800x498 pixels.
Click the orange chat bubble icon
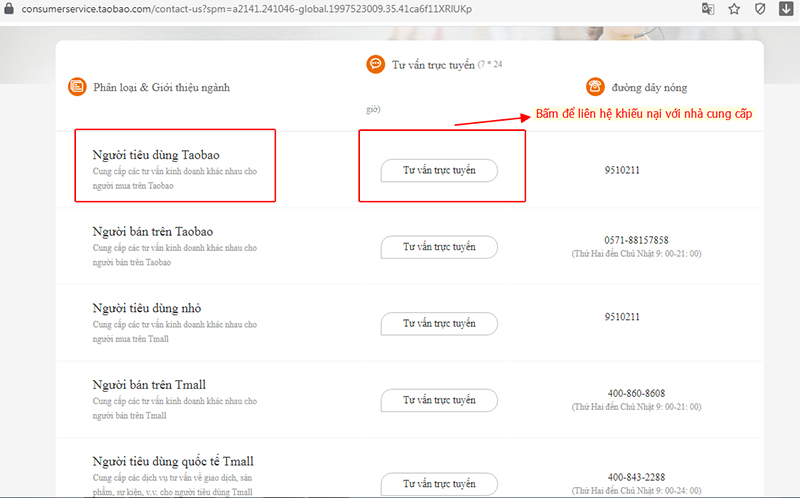pyautogui.click(x=375, y=63)
